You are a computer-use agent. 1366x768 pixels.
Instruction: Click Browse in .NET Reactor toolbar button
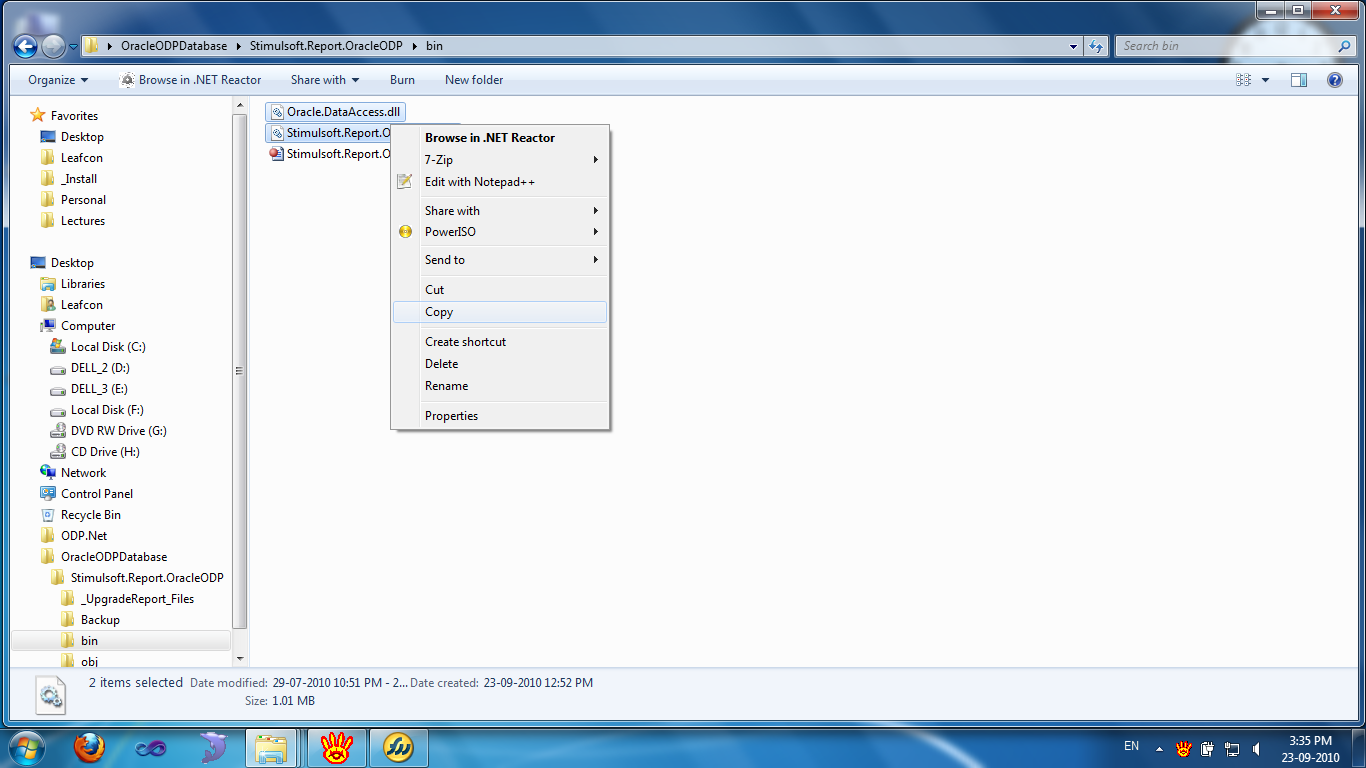click(x=191, y=80)
